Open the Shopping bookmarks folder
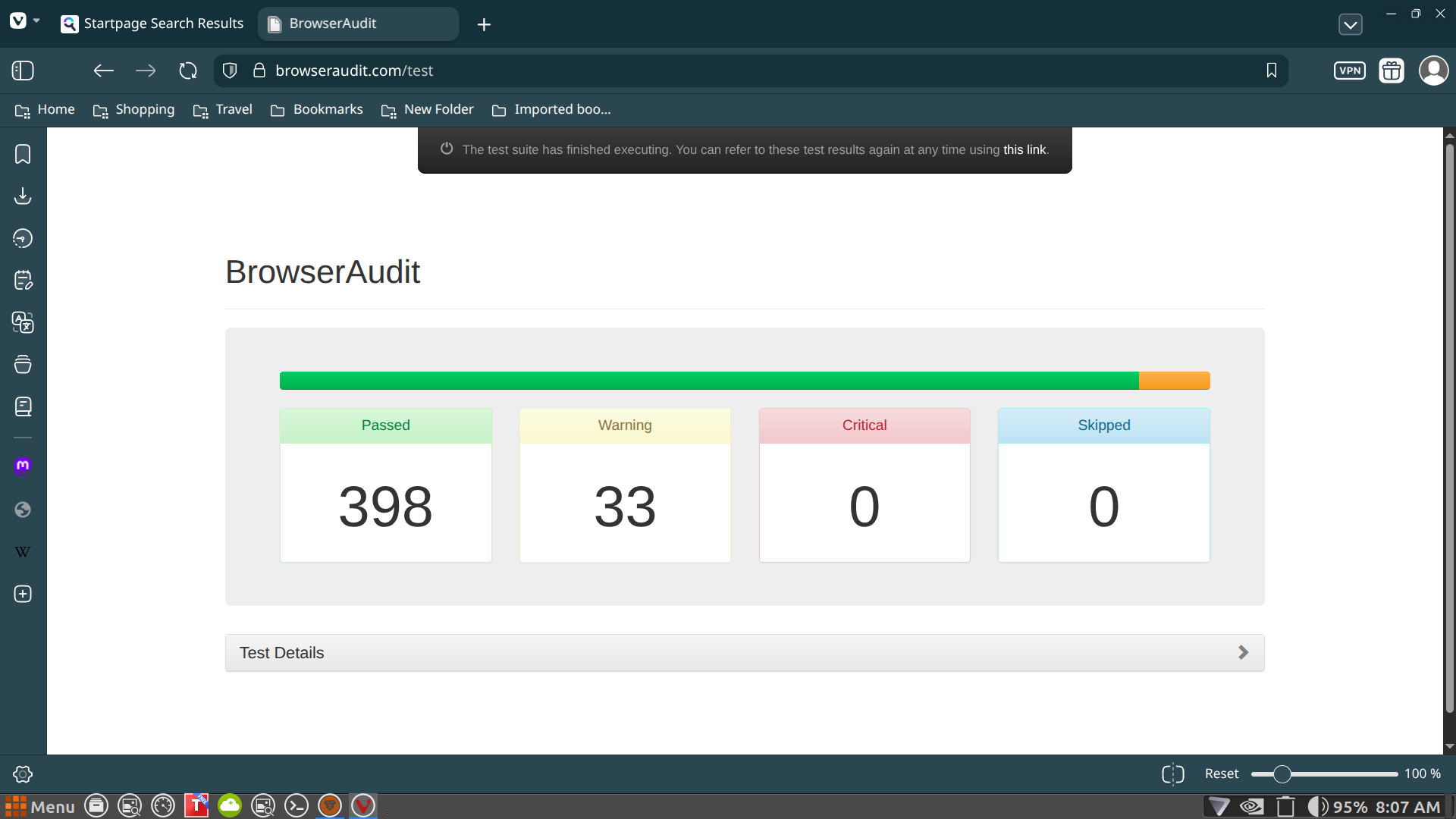This screenshot has width=1456, height=819. coord(134,110)
